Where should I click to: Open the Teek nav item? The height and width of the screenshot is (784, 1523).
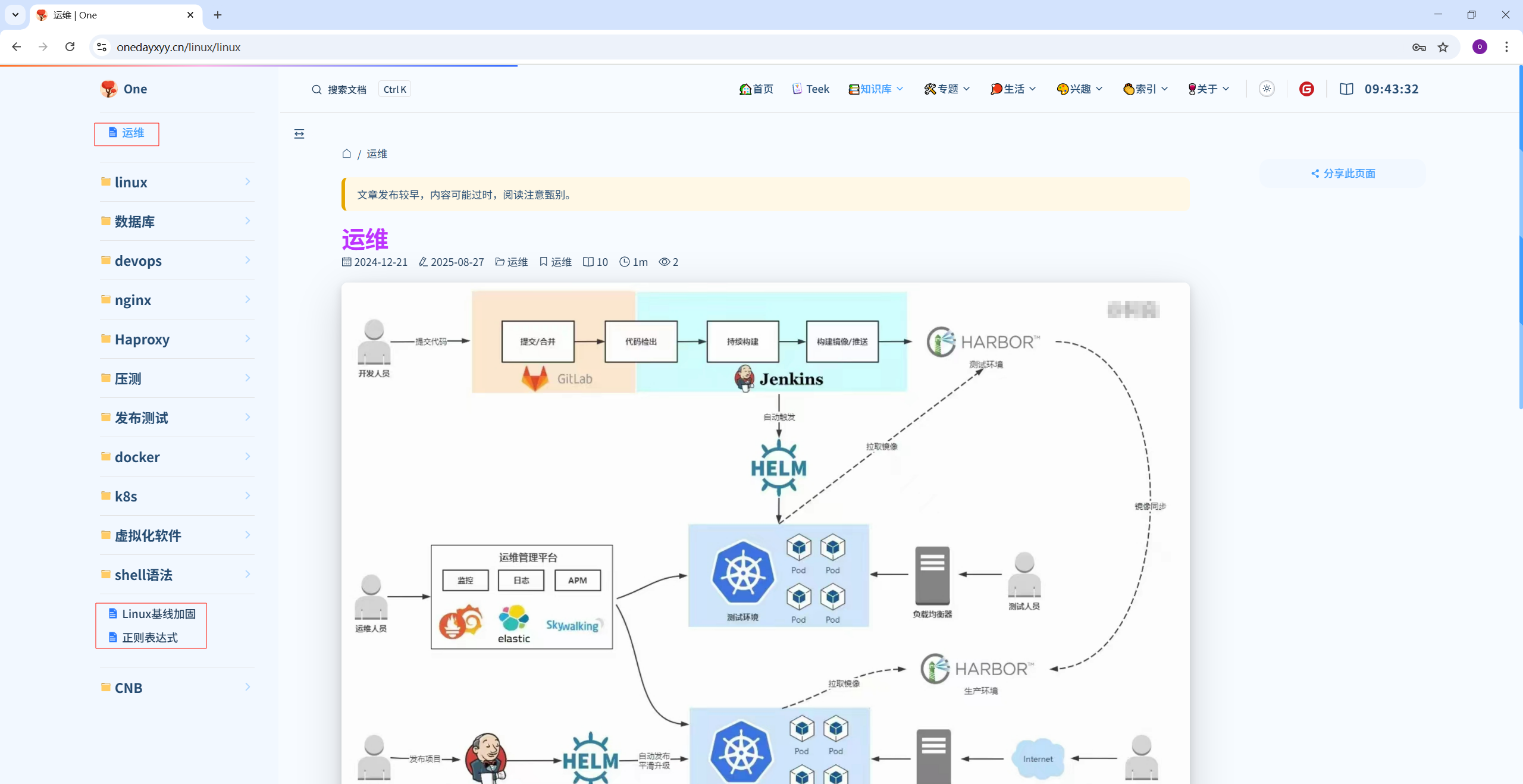810,89
